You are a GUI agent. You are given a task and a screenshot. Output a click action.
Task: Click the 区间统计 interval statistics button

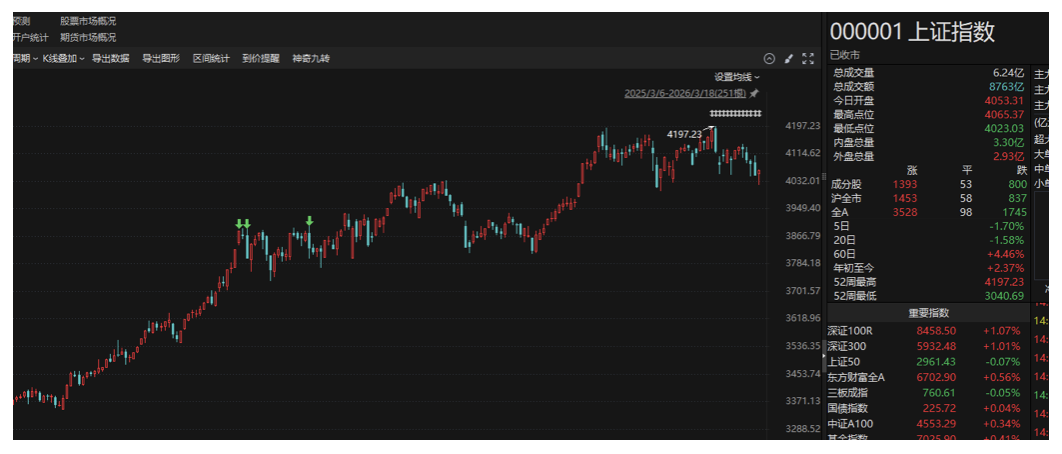point(211,59)
